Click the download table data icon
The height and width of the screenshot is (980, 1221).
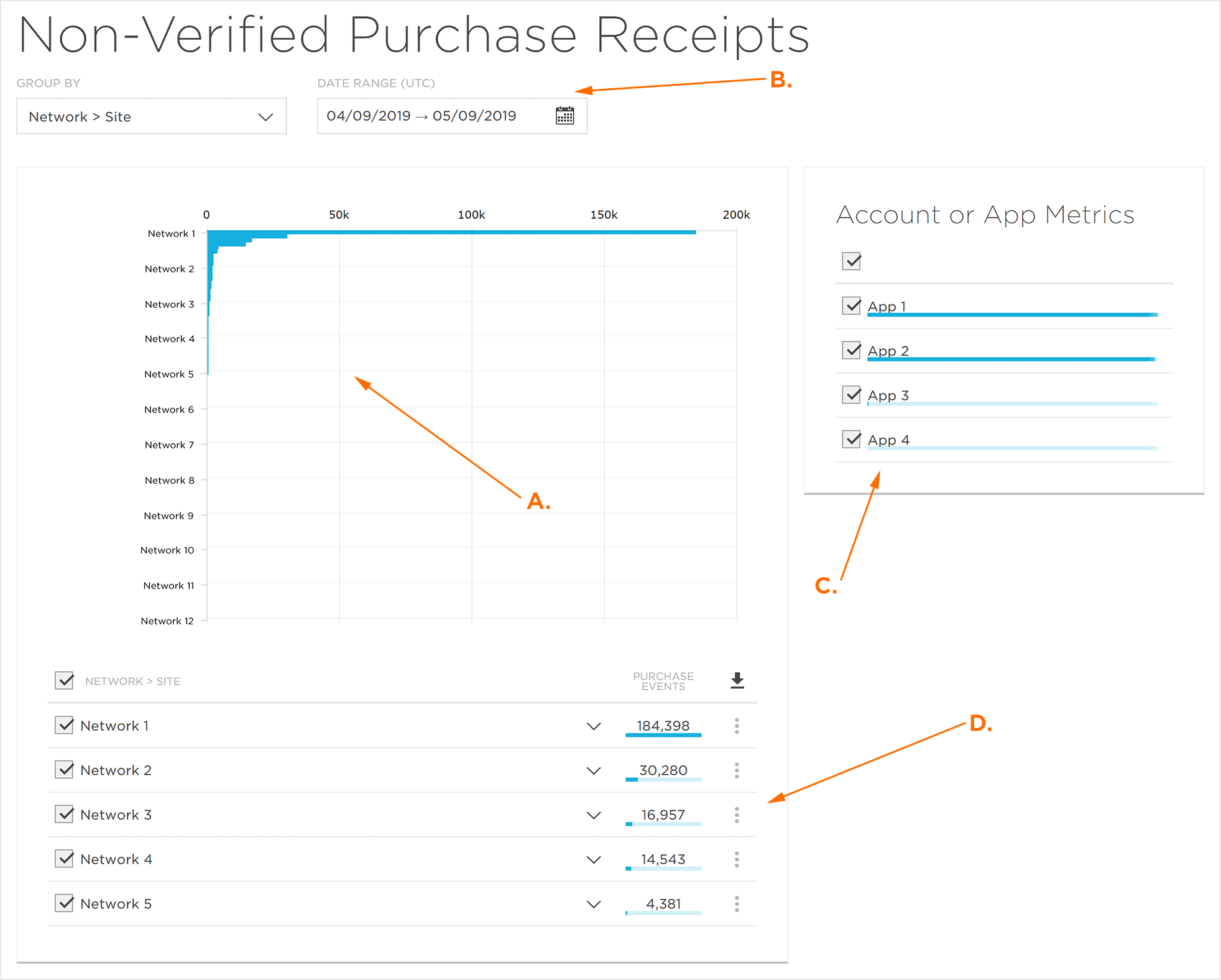pos(737,681)
